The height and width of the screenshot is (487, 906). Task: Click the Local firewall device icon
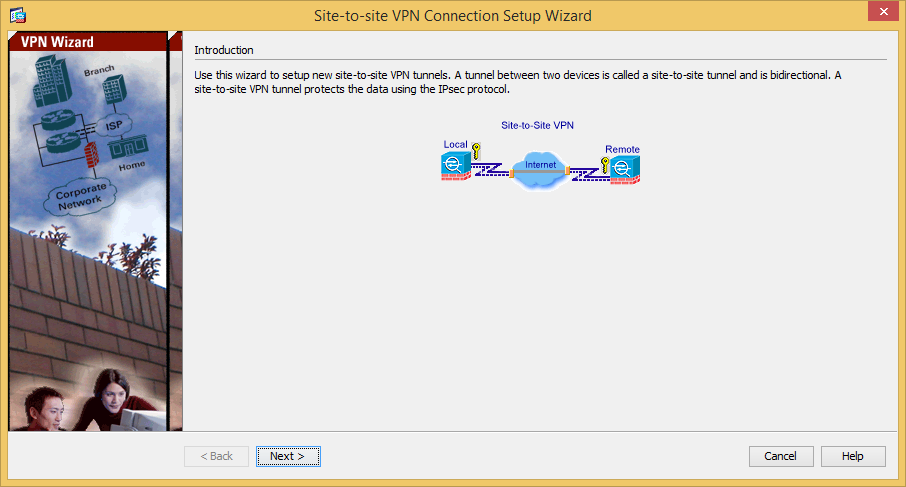pyautogui.click(x=455, y=167)
